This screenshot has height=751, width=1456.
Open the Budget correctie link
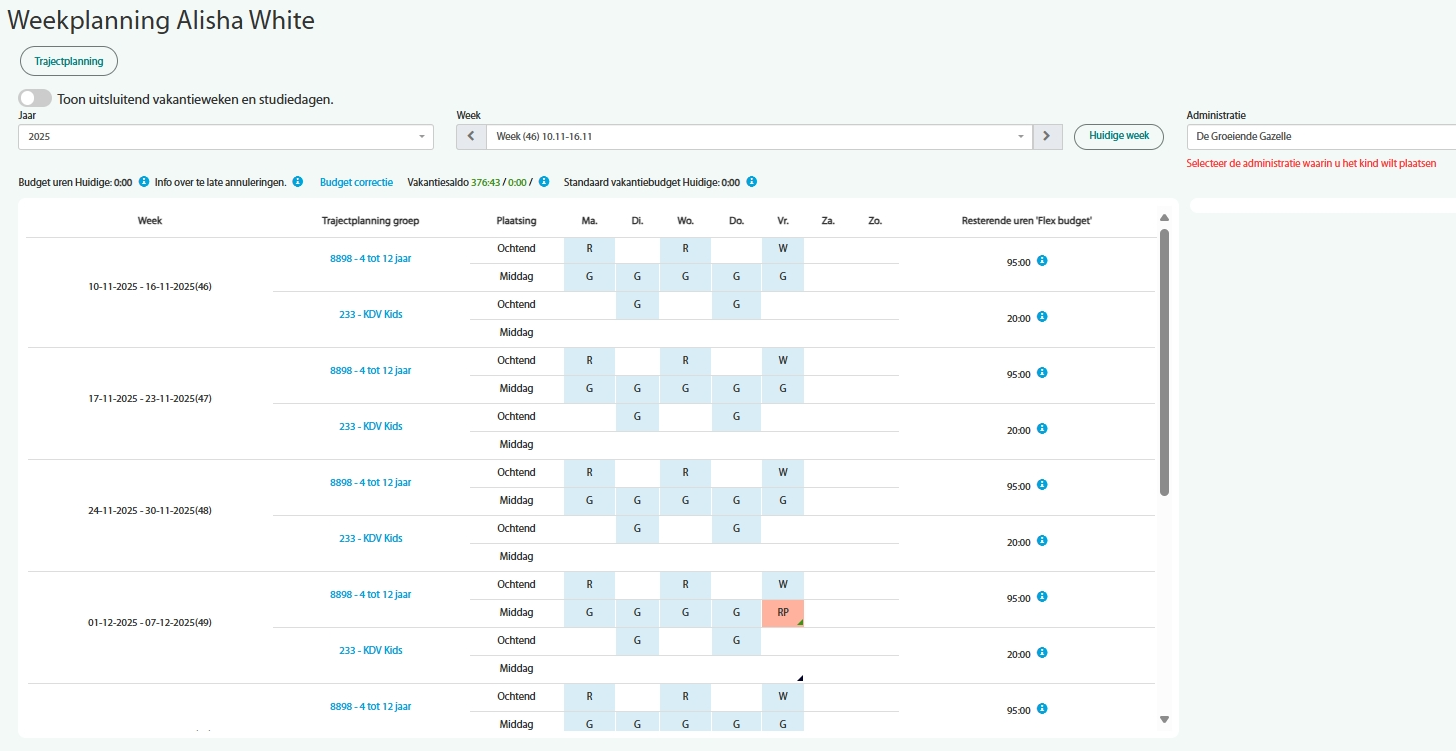point(356,183)
